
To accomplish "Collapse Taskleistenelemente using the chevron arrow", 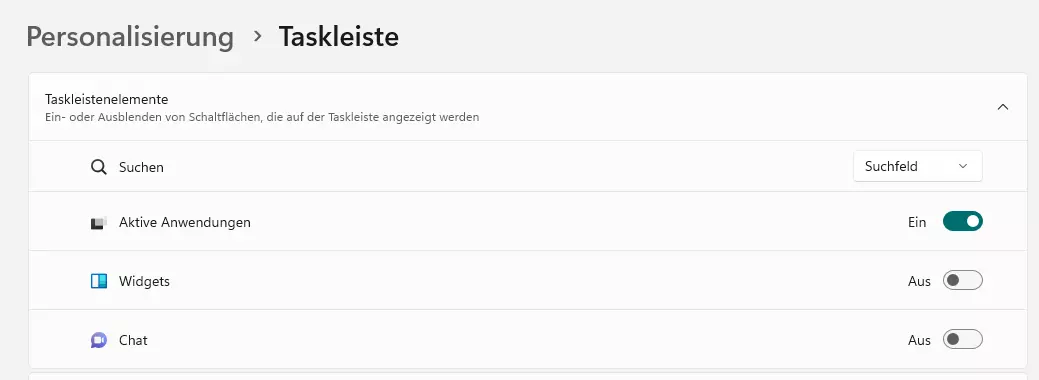I will click(x=1003, y=107).
